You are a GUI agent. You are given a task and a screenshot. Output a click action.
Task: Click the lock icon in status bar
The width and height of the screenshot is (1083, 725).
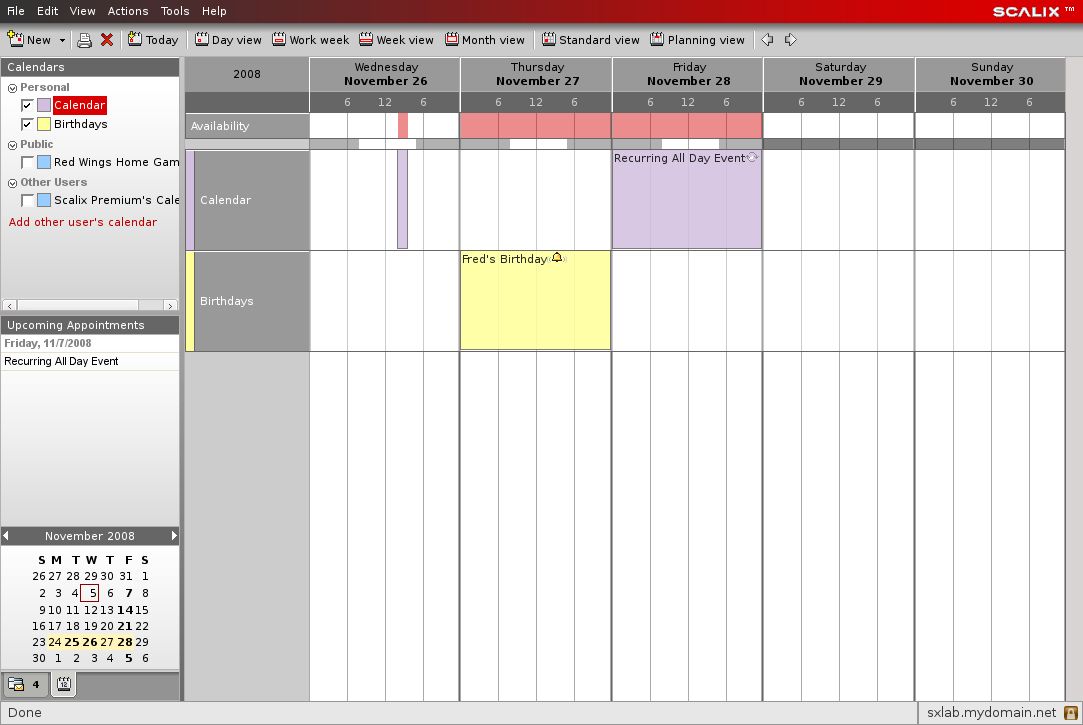pos(1071,713)
